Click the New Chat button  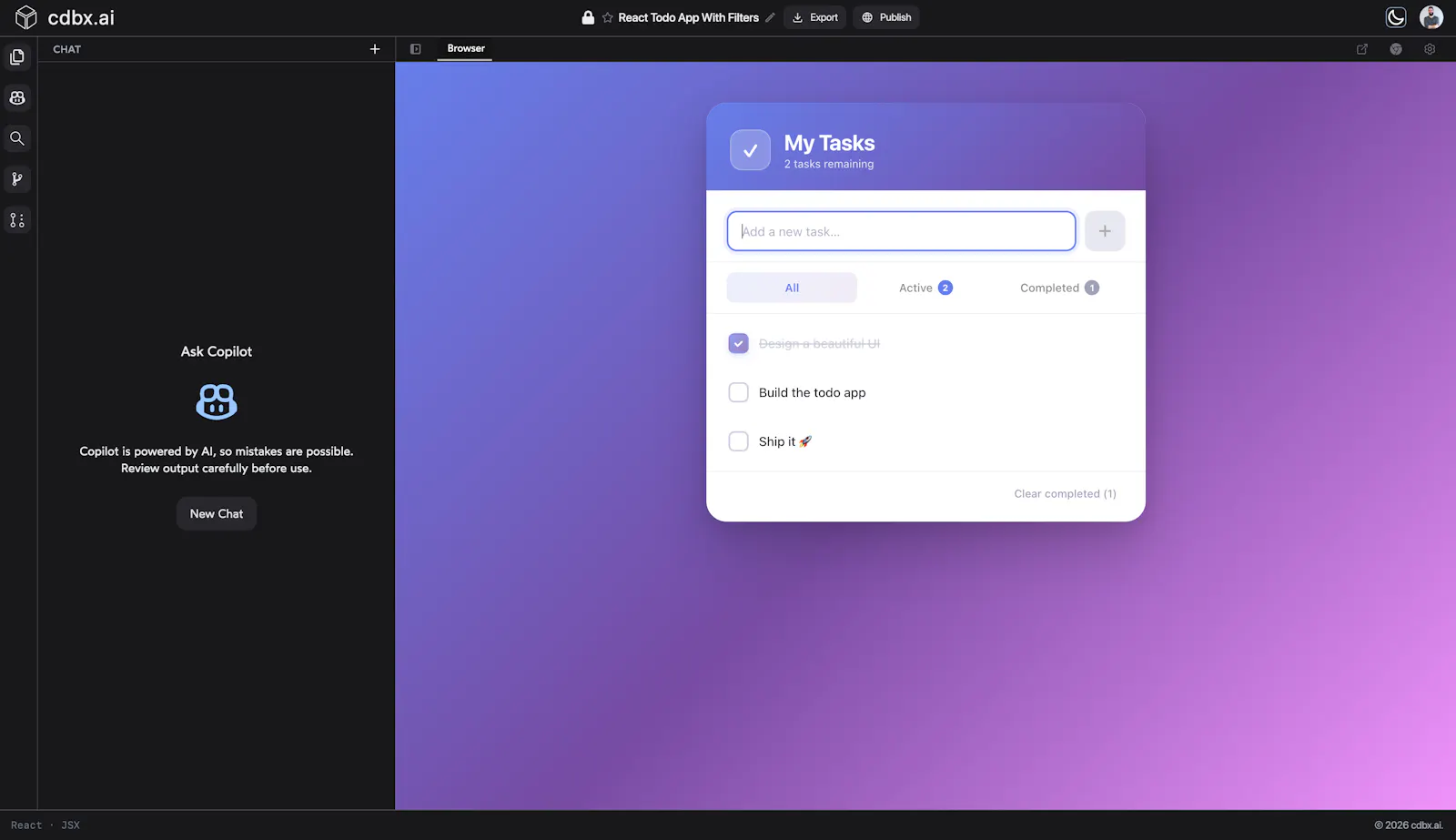tap(217, 513)
